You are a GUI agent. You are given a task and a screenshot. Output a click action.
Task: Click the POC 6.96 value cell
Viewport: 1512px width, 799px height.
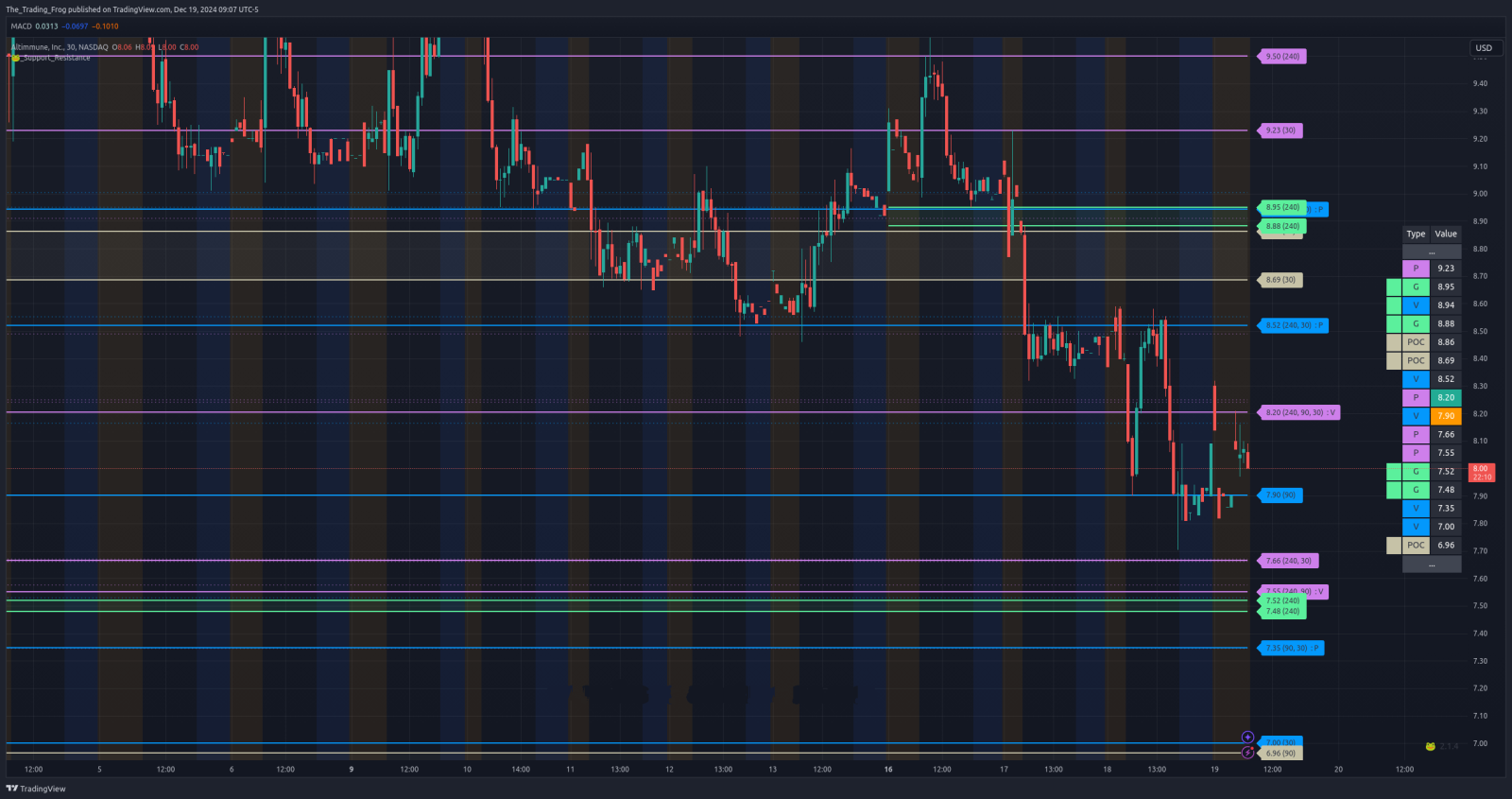(x=1446, y=545)
